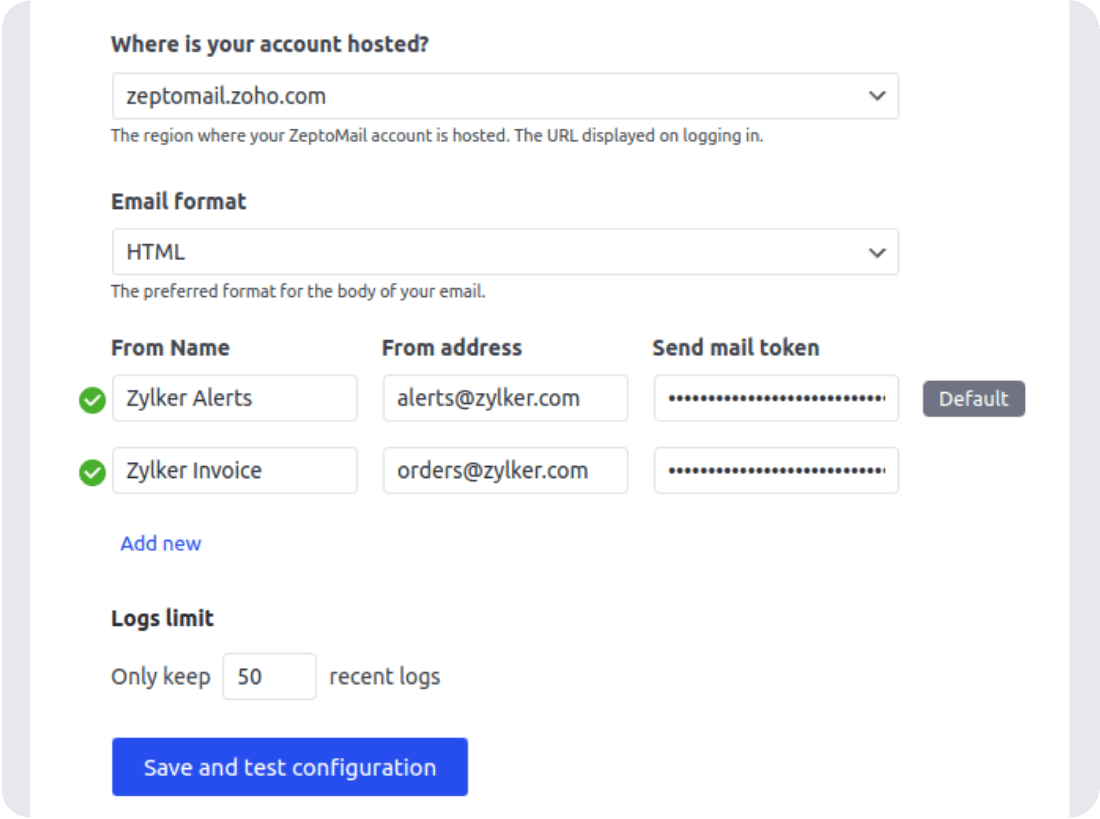Click chevron arrow in Email format selector

(877, 253)
